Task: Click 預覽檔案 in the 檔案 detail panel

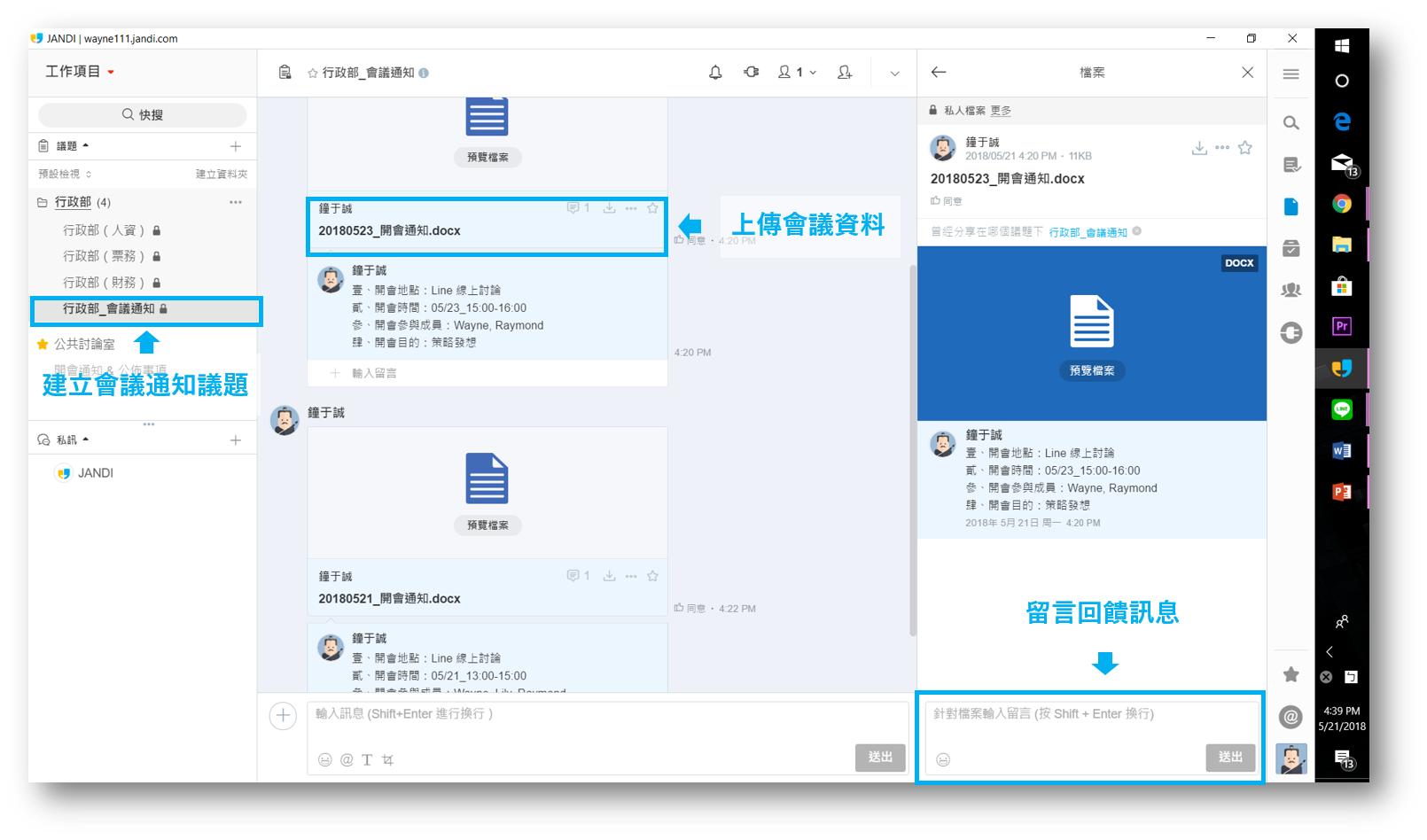Action: click(x=1092, y=370)
